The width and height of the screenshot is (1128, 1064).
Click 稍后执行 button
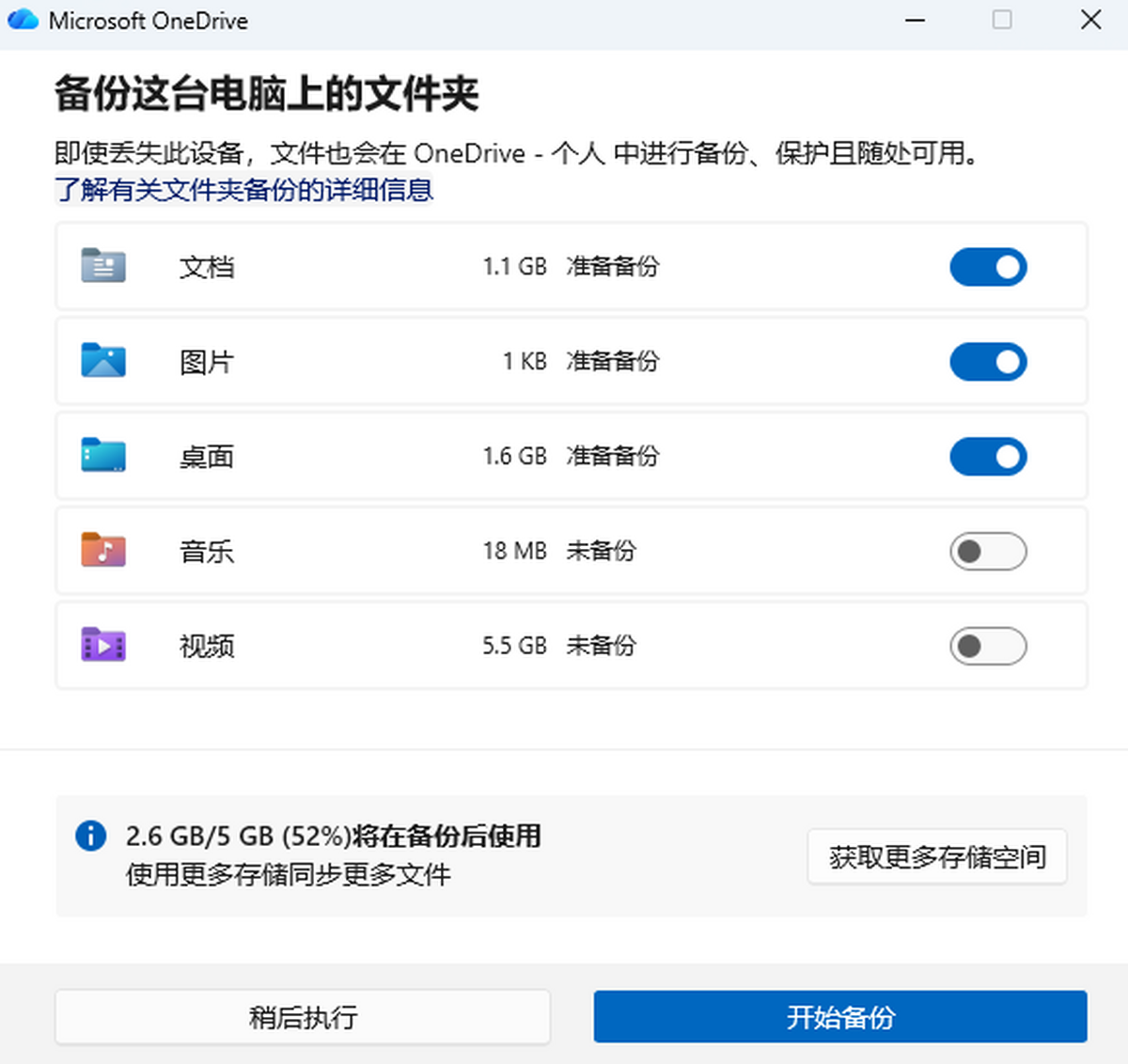303,1017
